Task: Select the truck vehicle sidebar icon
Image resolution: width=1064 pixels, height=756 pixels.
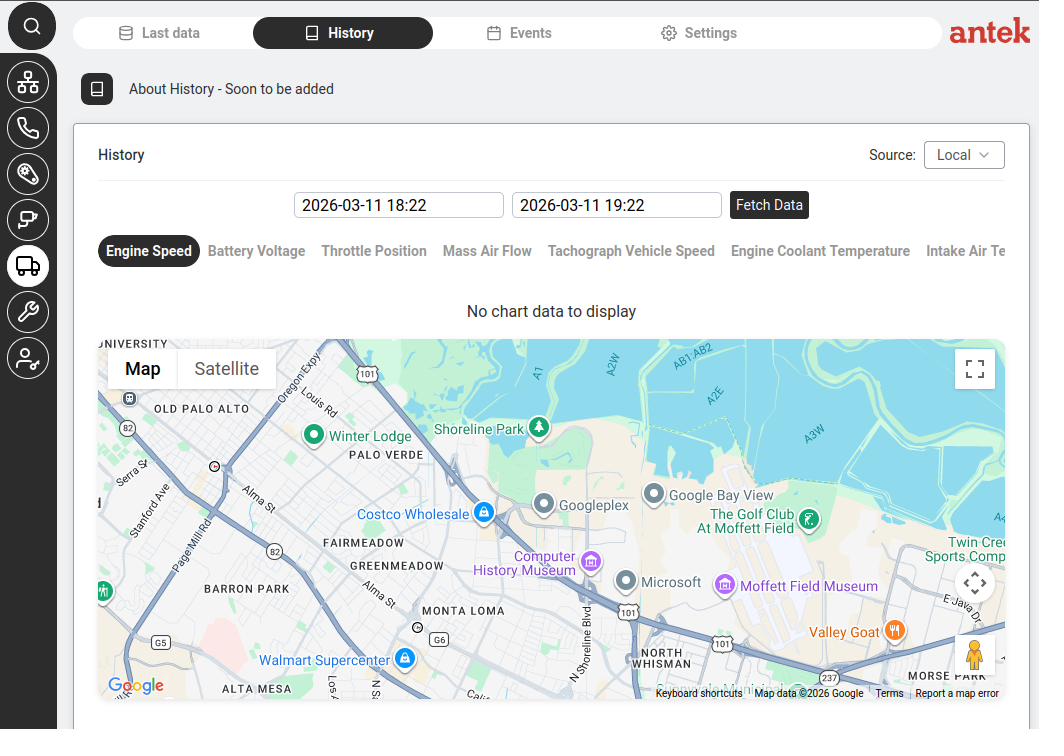Action: [28, 266]
